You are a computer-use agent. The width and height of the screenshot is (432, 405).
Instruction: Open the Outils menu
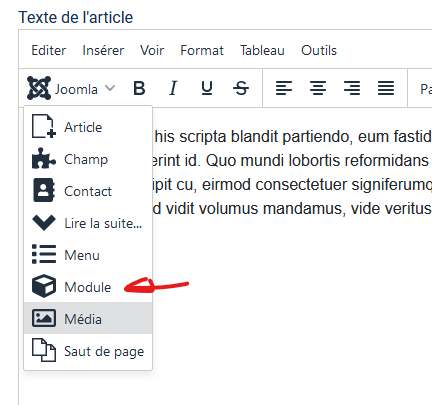click(x=319, y=50)
